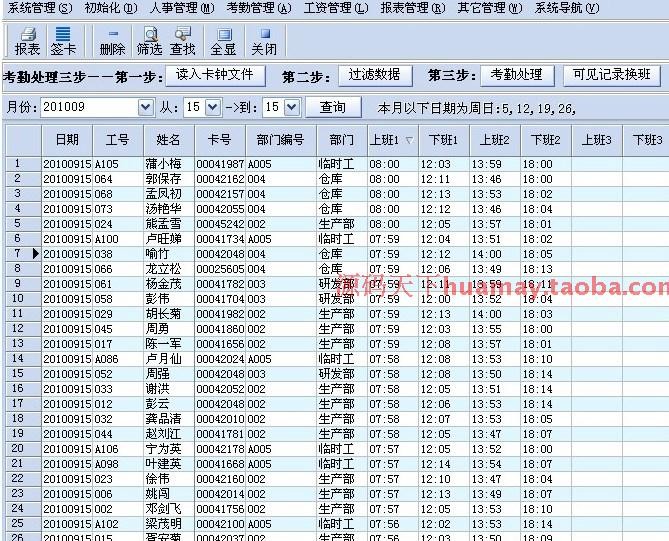Click the work number cell A100

(x=118, y=239)
